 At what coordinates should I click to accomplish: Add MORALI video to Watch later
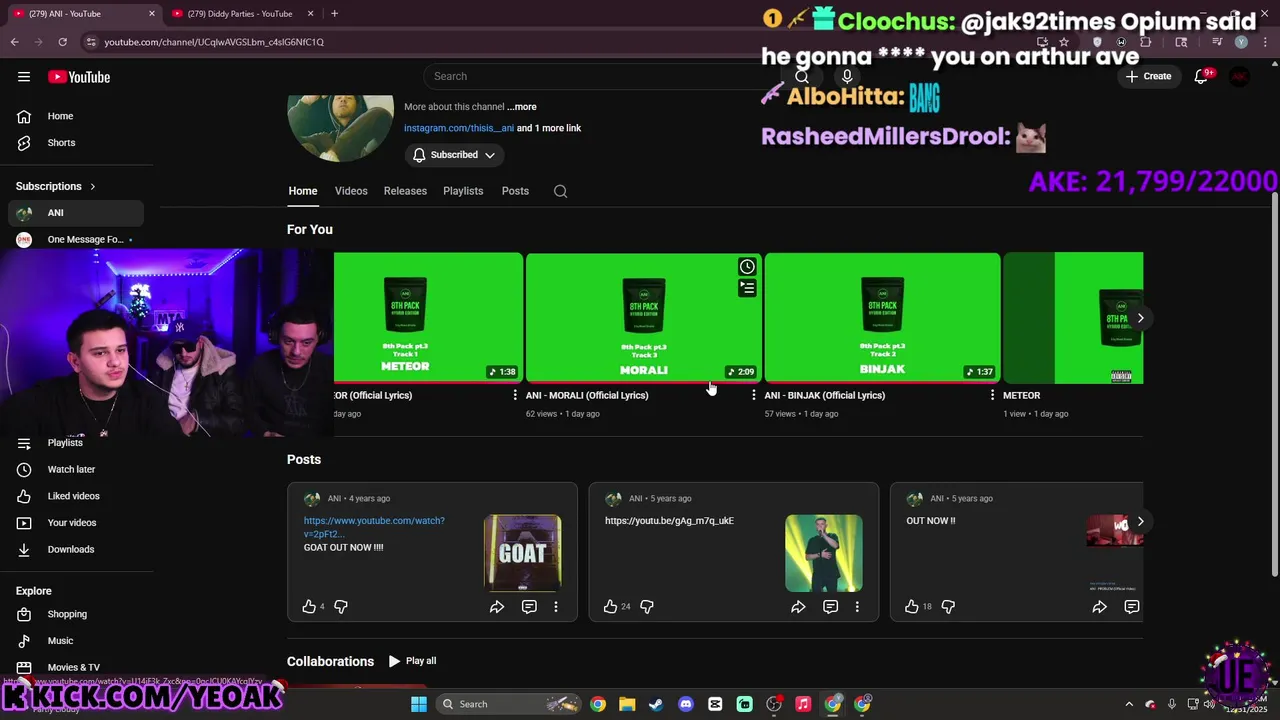pos(747,267)
